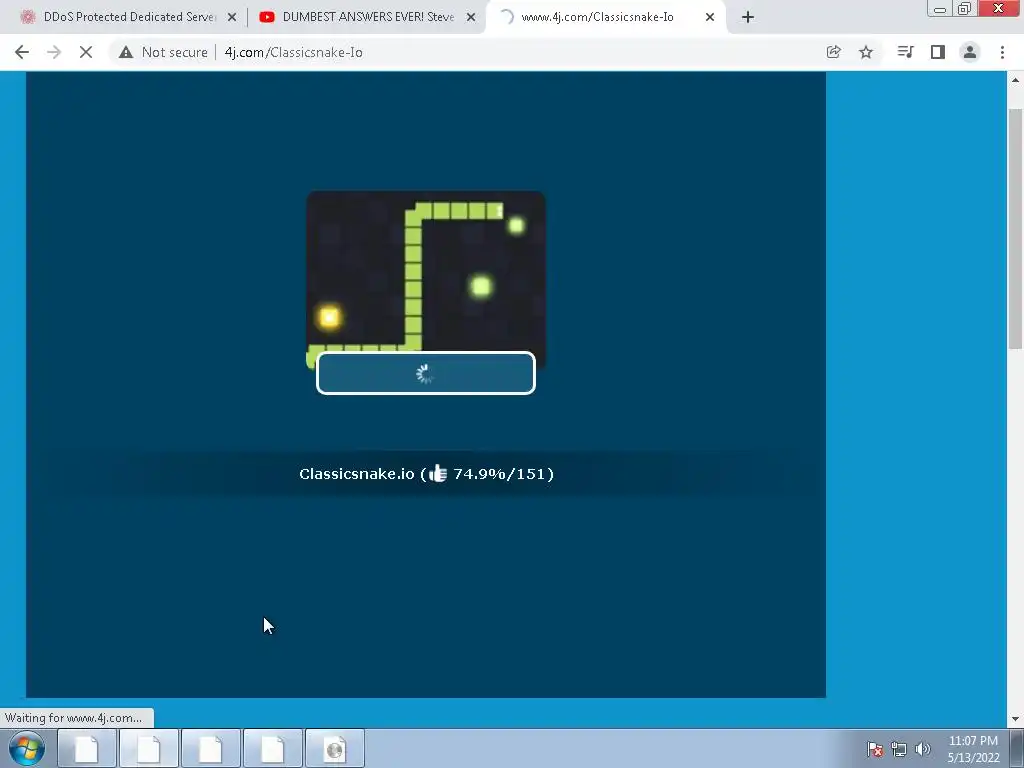Click the Action Center flag tray icon

tap(875, 749)
